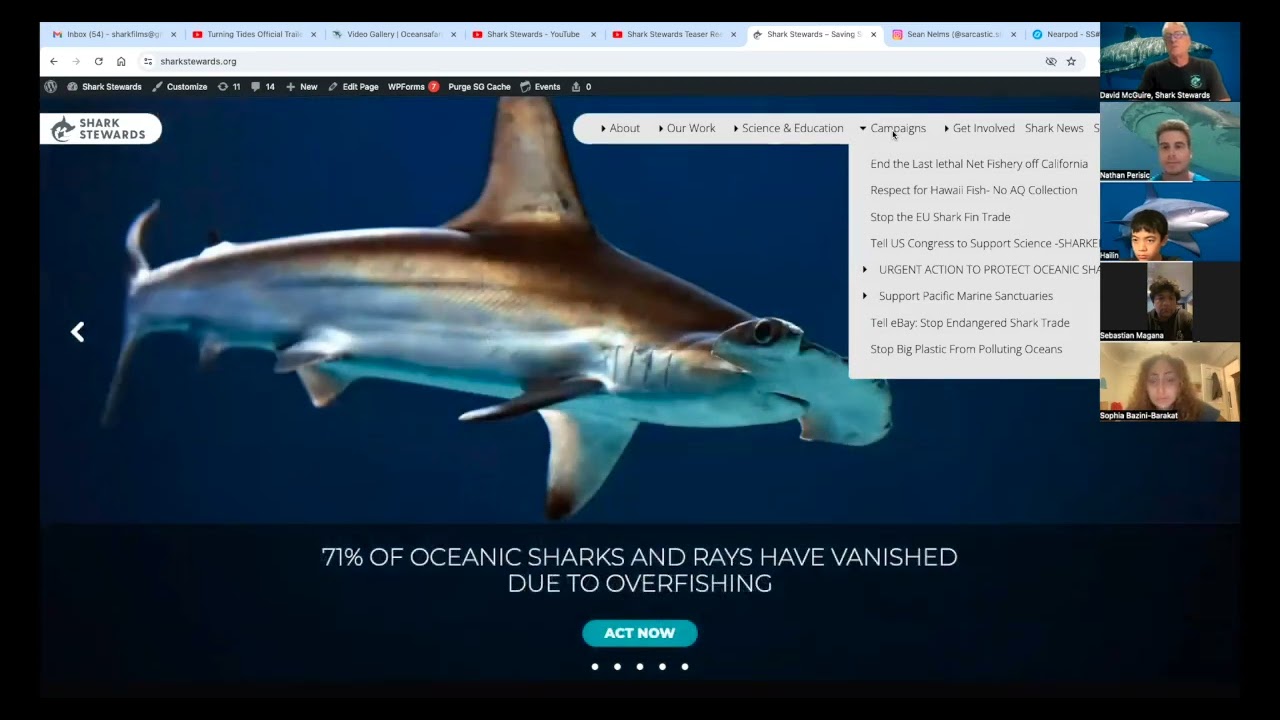Open the browser home page
The image size is (1280, 720).
point(121,61)
